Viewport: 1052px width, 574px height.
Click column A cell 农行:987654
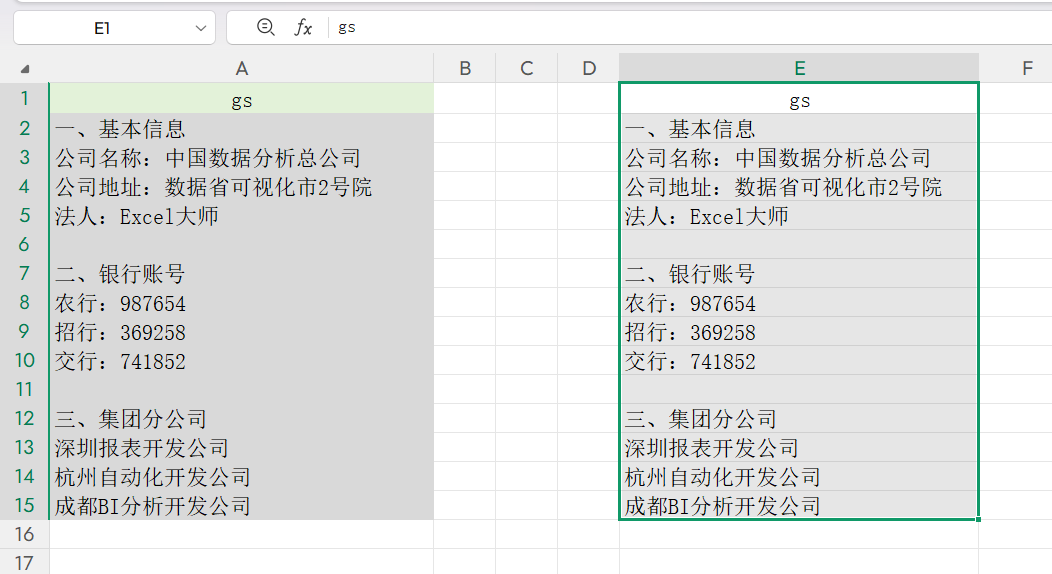coord(242,302)
